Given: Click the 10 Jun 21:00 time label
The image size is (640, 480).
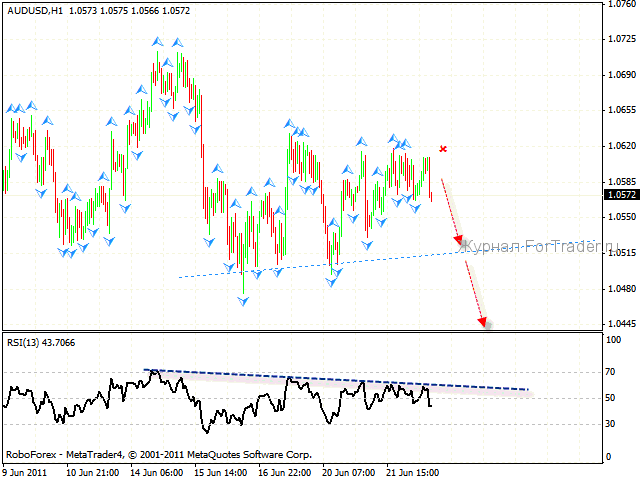Looking at the screenshot, I should click(x=93, y=473).
